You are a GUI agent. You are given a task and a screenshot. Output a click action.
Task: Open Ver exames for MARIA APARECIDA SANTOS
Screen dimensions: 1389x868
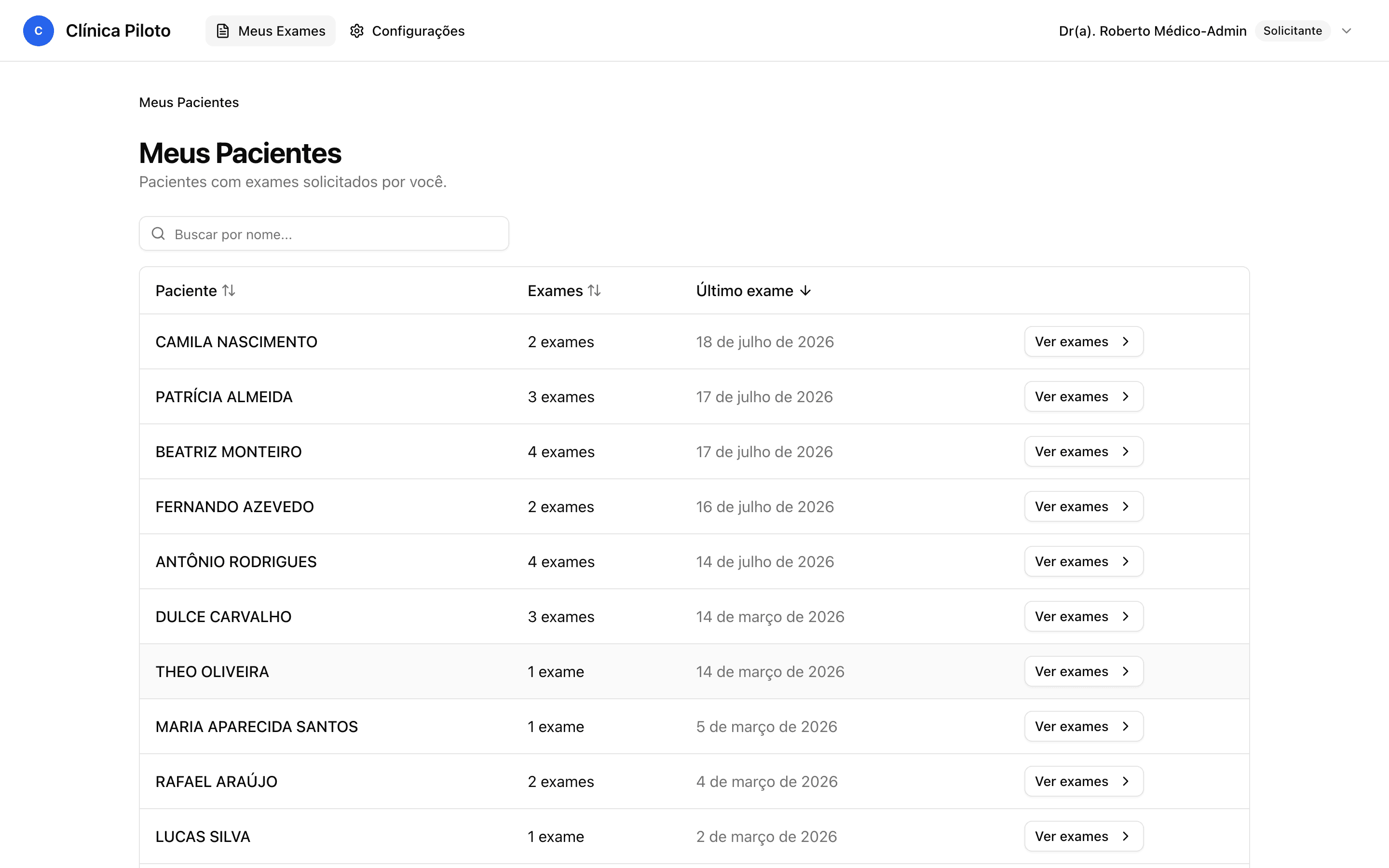pyautogui.click(x=1084, y=727)
